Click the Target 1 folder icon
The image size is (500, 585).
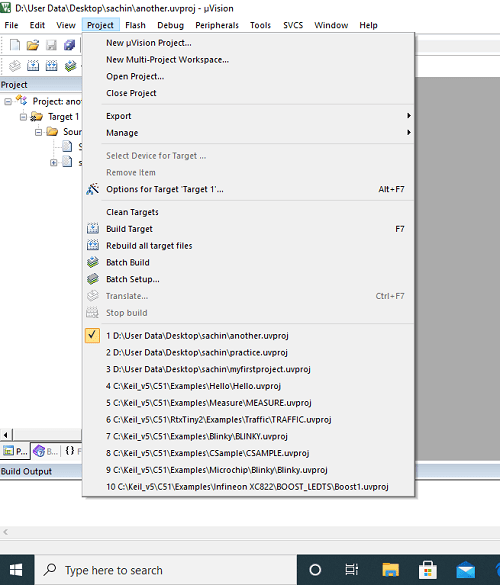tap(37, 117)
